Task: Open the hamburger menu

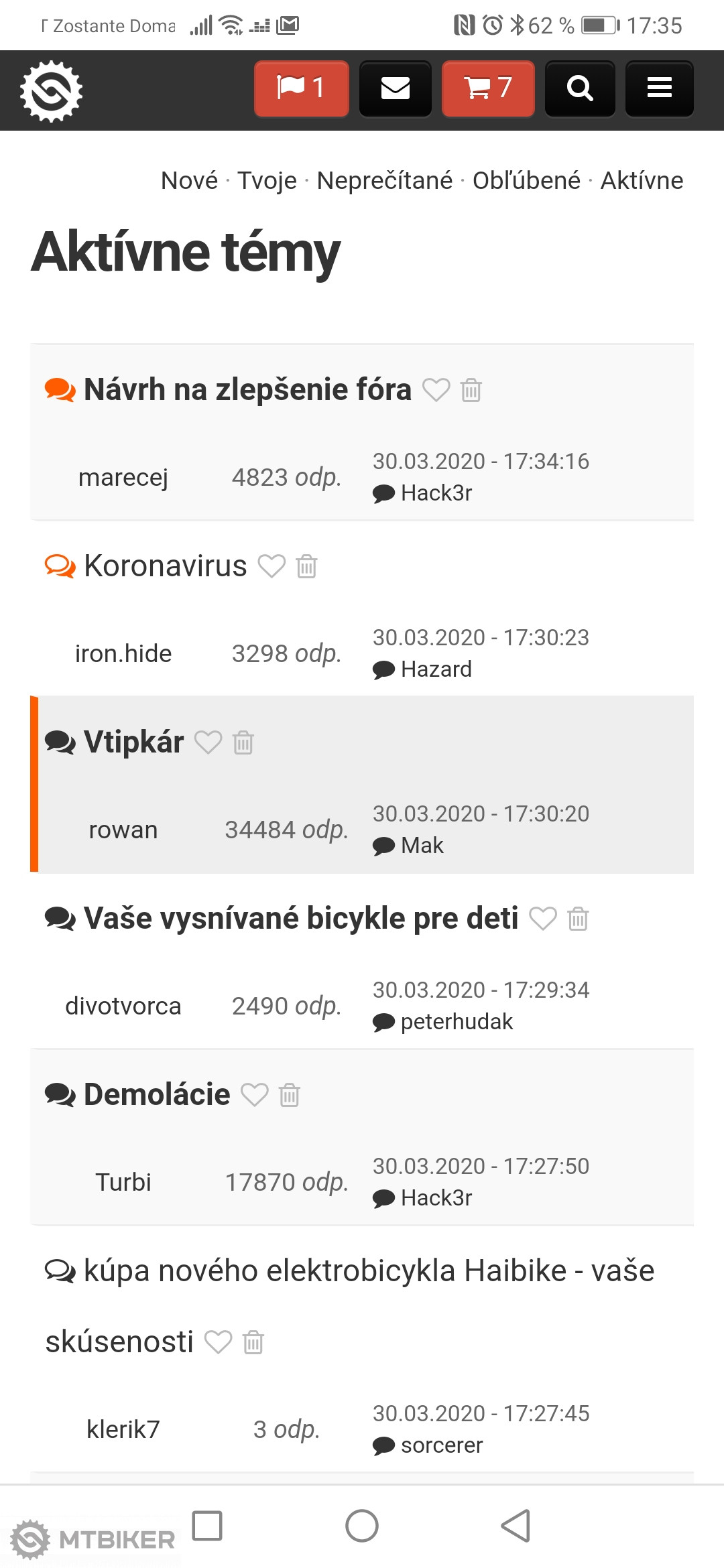Action: (659, 88)
